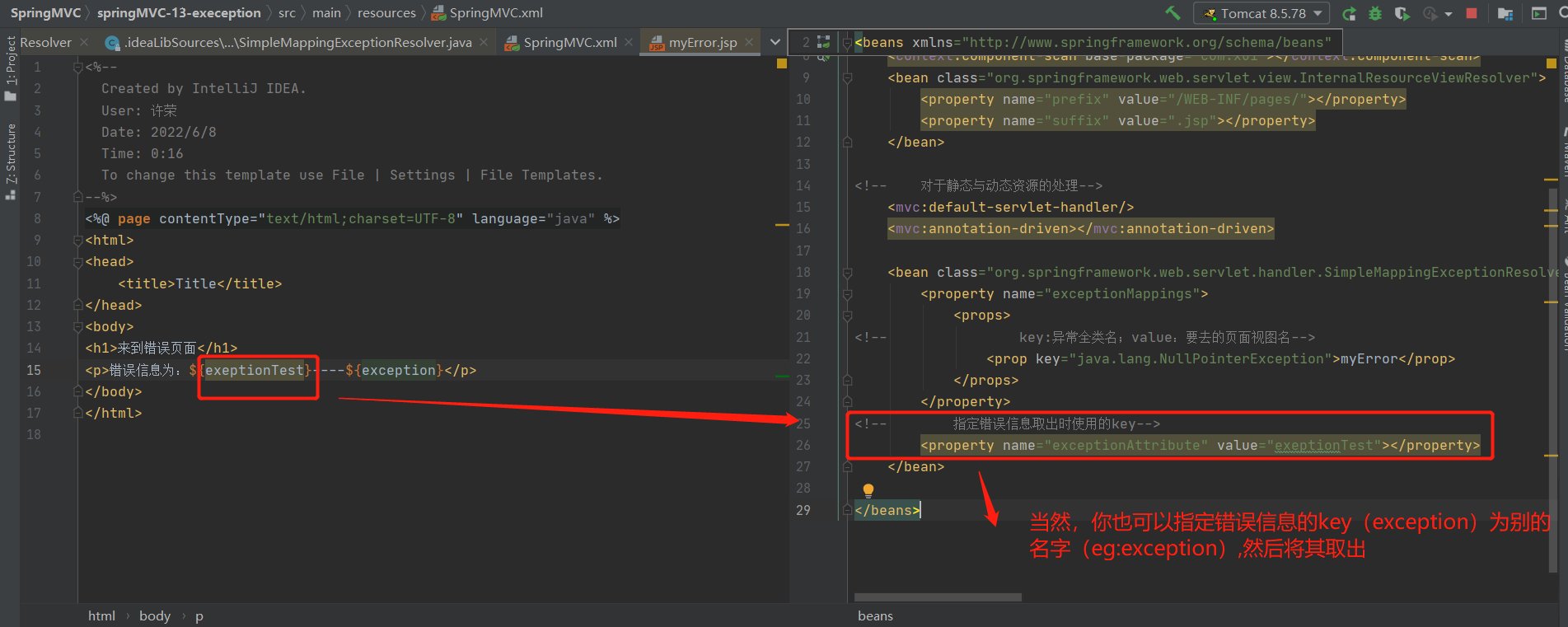The height and width of the screenshot is (627, 1568).
Task: Click the yellow inspection marker in the left editor
Action: (x=782, y=63)
